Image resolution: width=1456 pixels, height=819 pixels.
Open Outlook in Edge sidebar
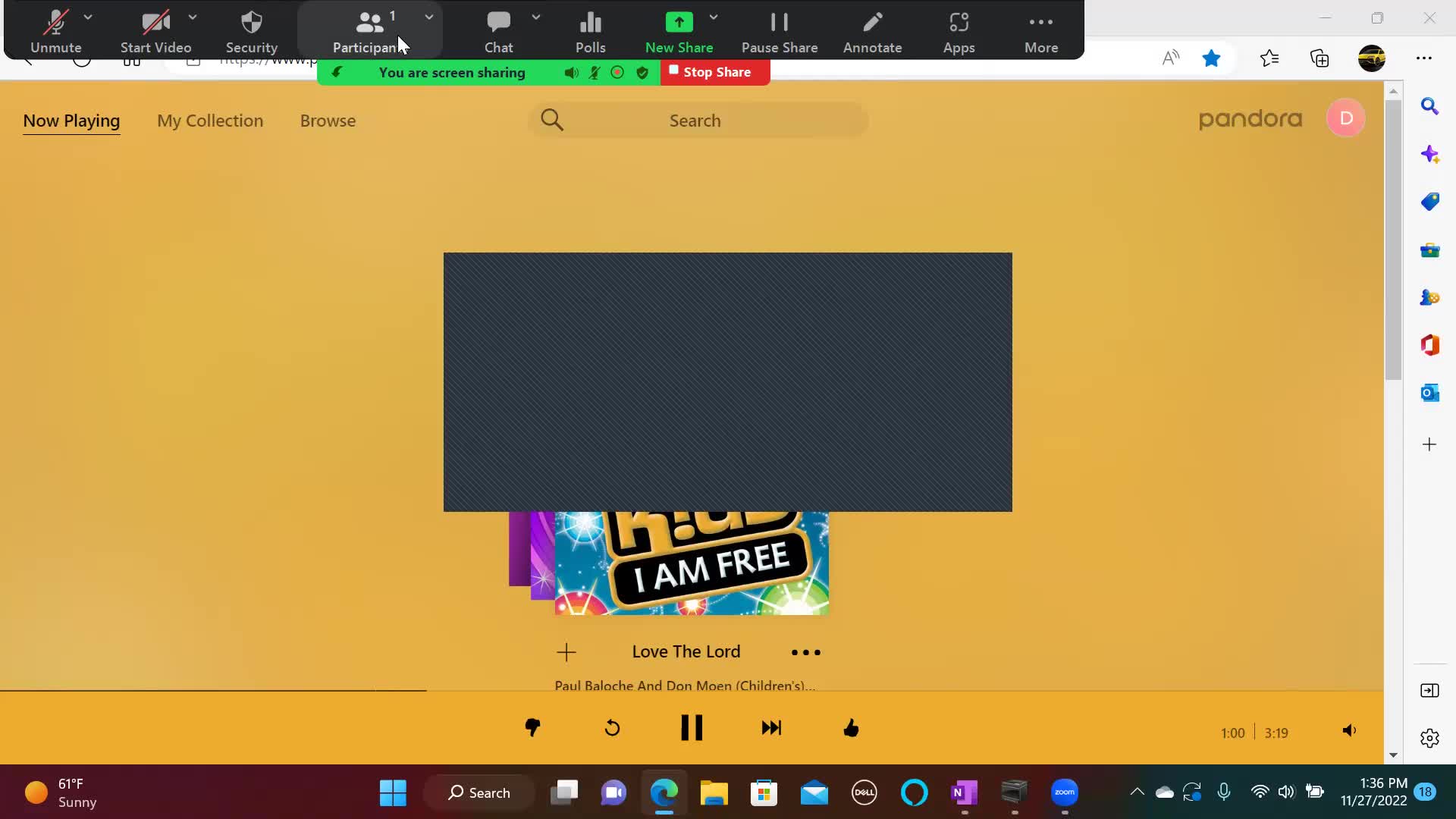pyautogui.click(x=1429, y=393)
